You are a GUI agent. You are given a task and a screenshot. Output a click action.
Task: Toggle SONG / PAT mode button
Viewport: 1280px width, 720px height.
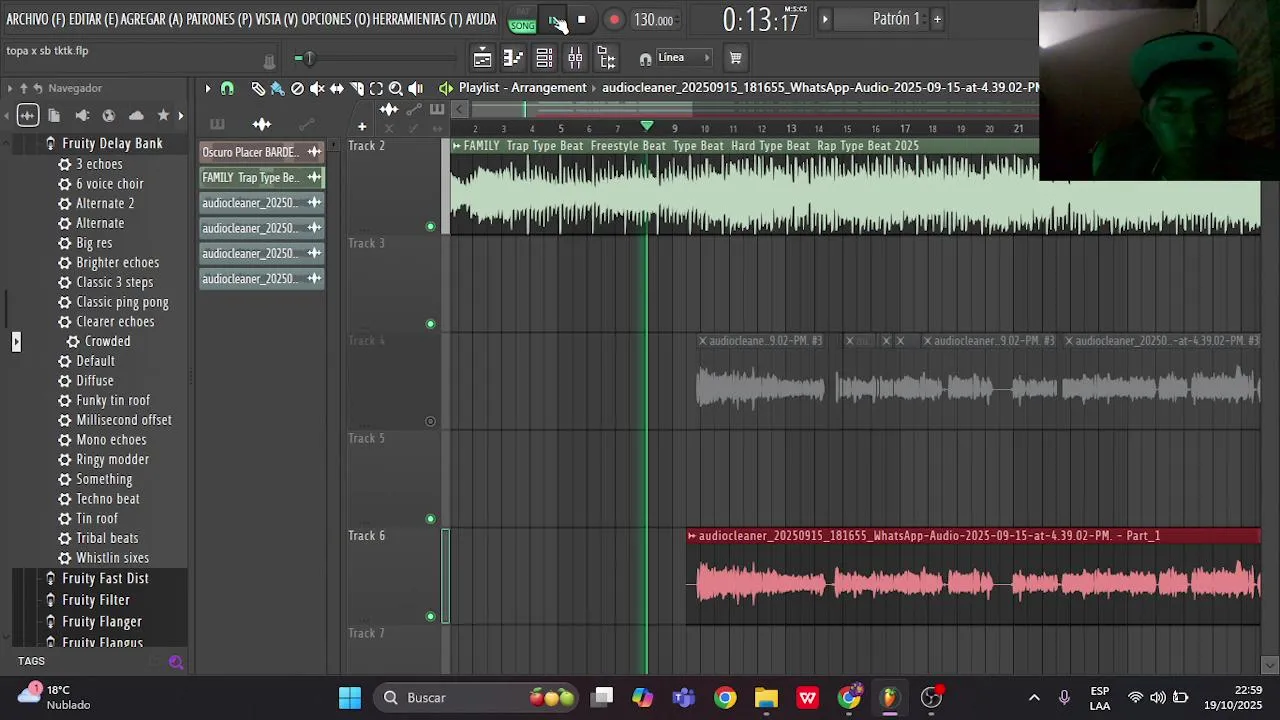[x=522, y=21]
